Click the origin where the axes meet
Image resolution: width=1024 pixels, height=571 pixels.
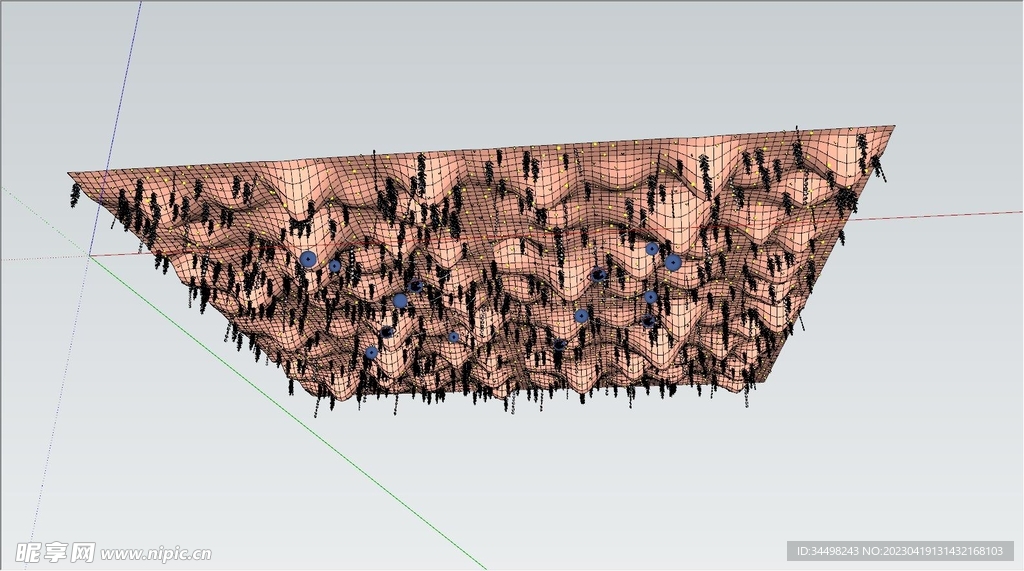(x=91, y=256)
